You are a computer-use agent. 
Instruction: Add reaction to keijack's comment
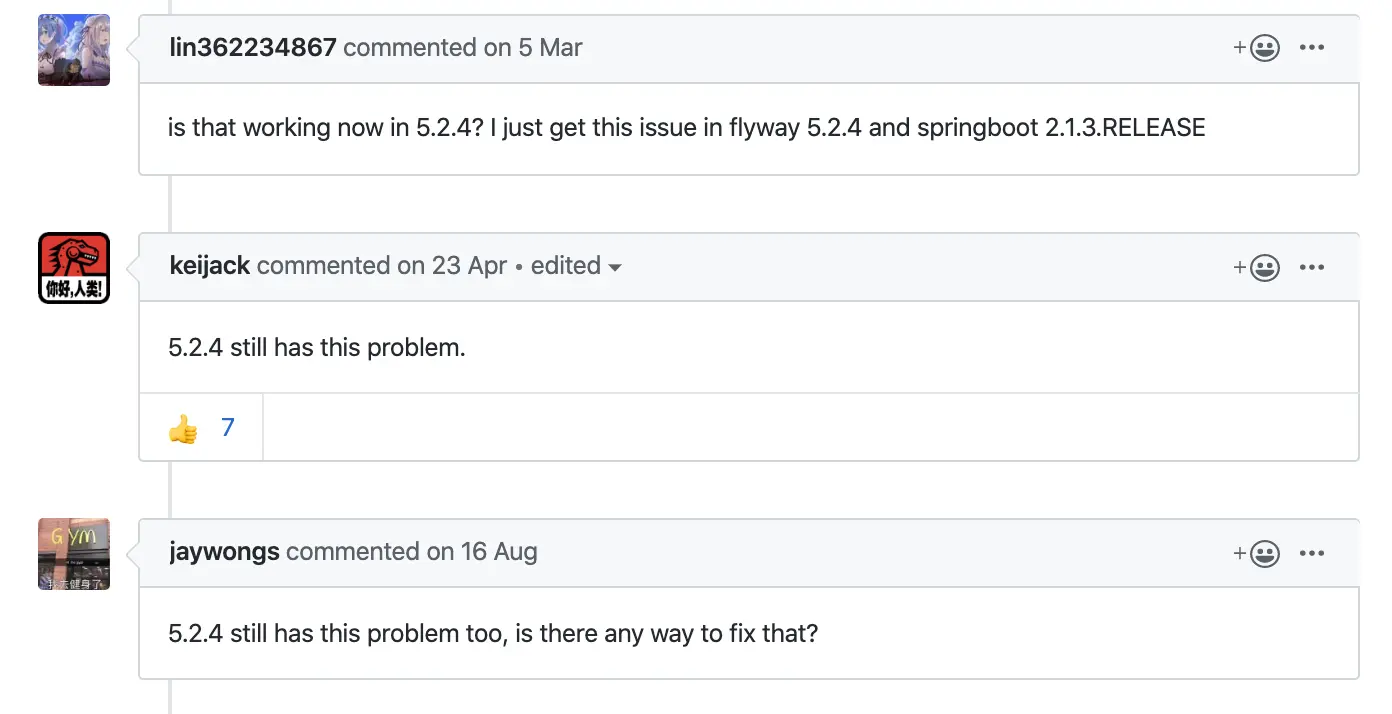tap(1257, 267)
